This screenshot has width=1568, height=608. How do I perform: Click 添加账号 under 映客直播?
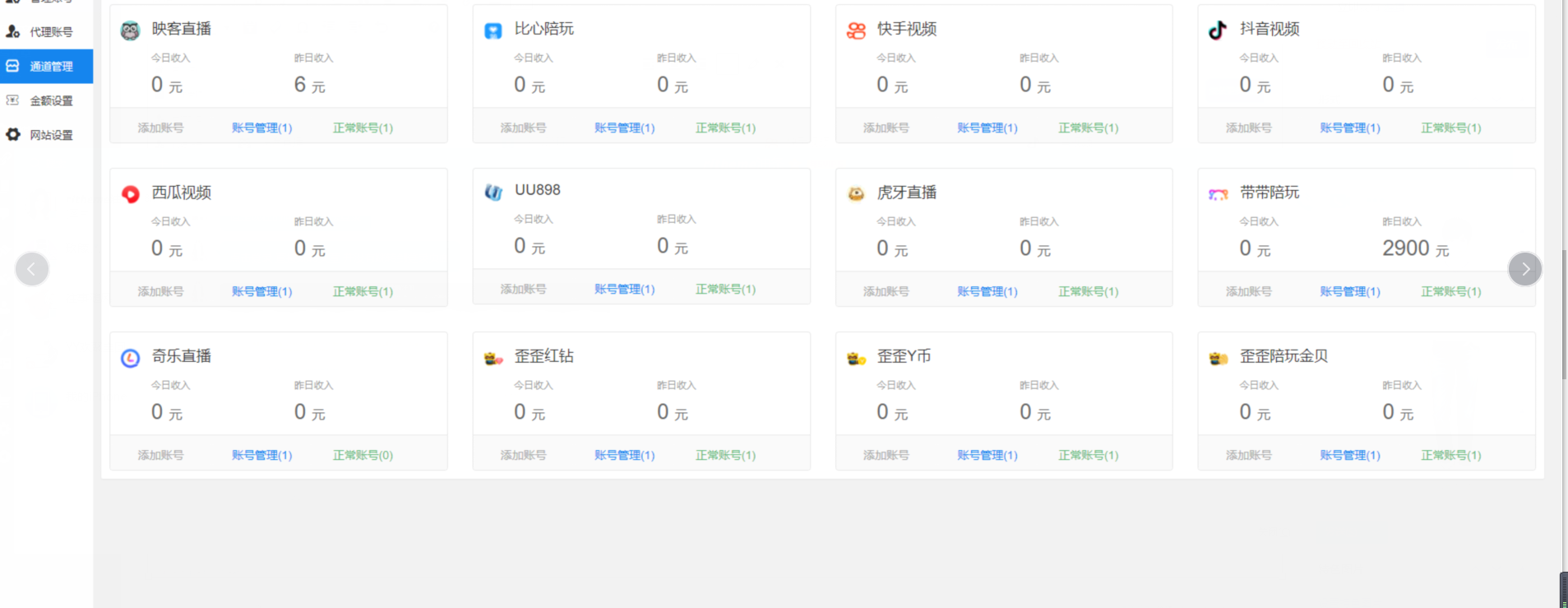click(160, 128)
